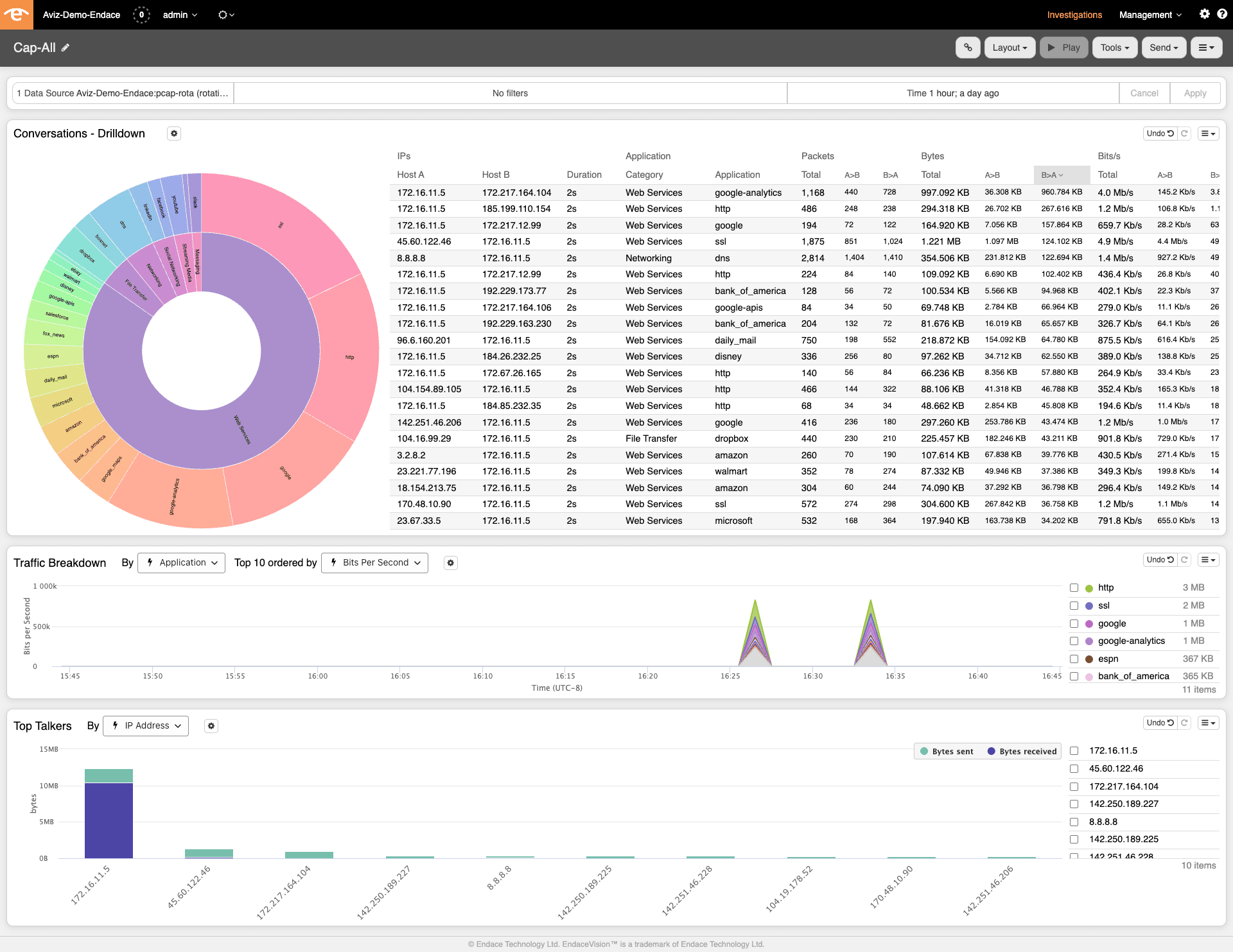Open the global settings gear icon

click(1204, 14)
